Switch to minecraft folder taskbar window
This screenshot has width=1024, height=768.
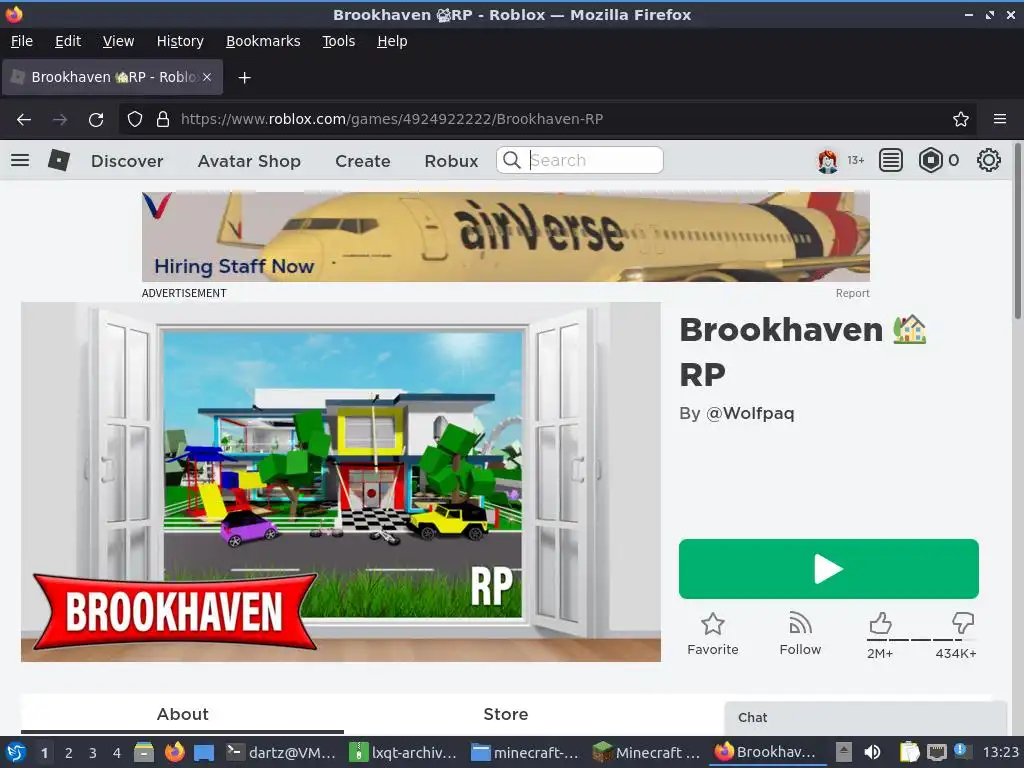click(x=526, y=752)
